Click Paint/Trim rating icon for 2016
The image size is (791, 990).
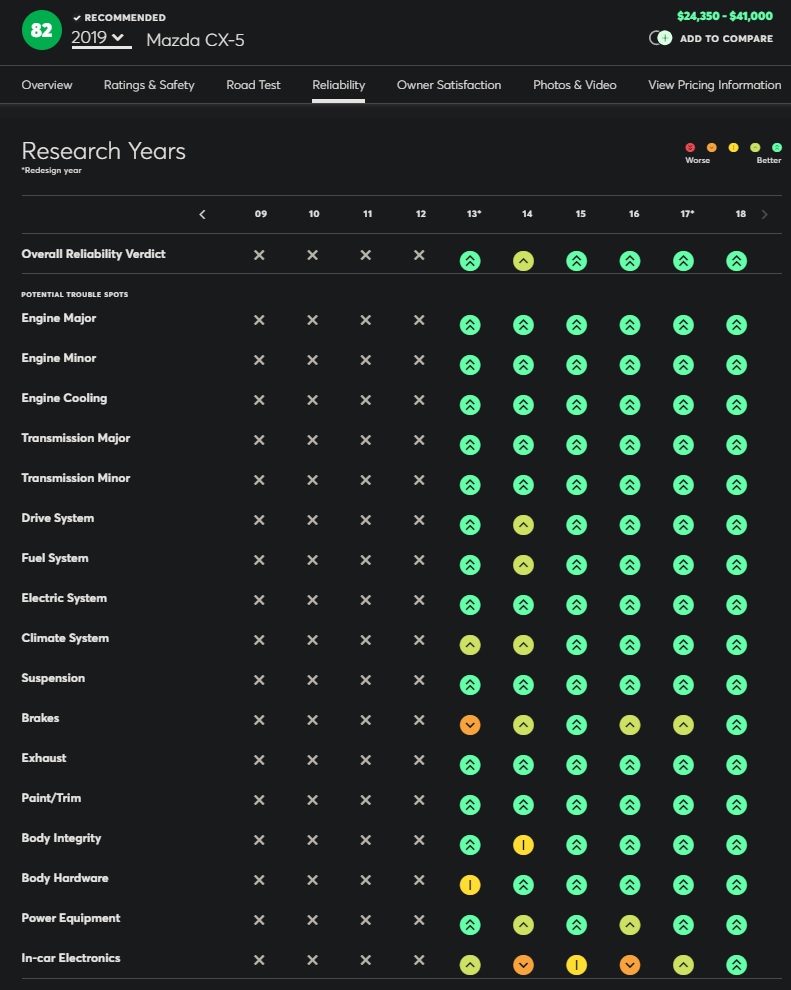click(x=630, y=805)
